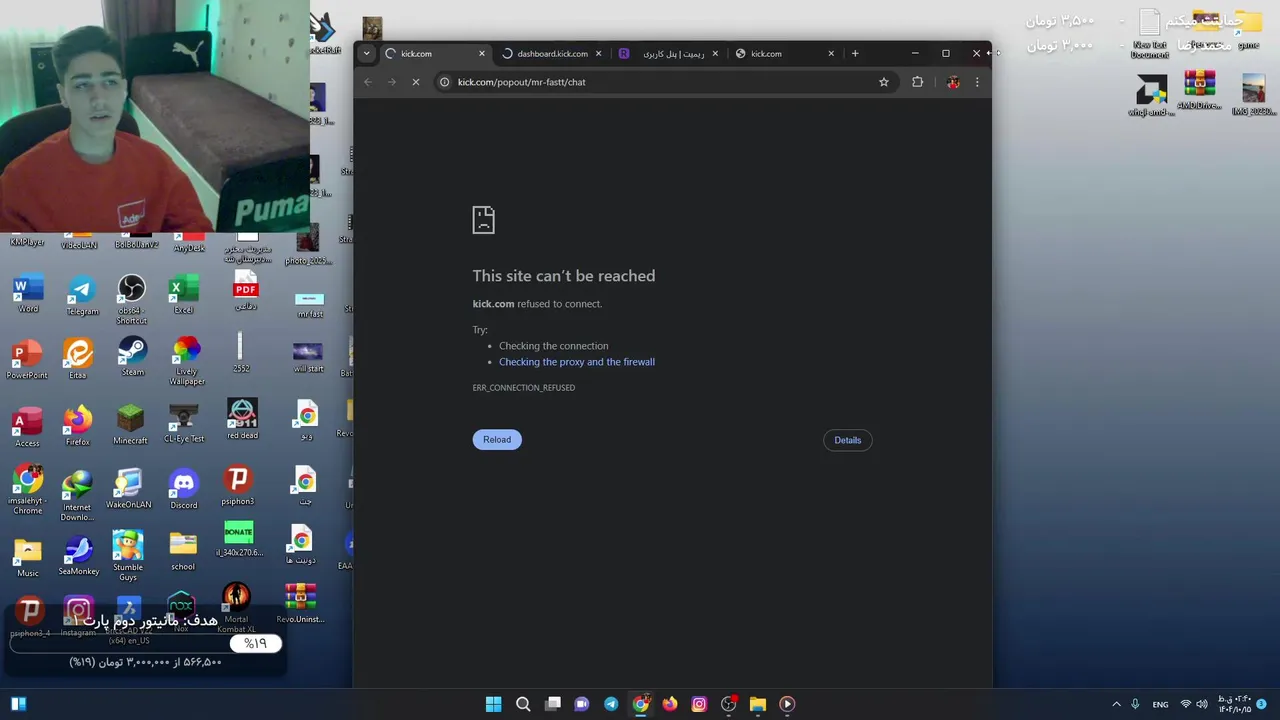Launch Internet Download Manager desktop icon

77,496
